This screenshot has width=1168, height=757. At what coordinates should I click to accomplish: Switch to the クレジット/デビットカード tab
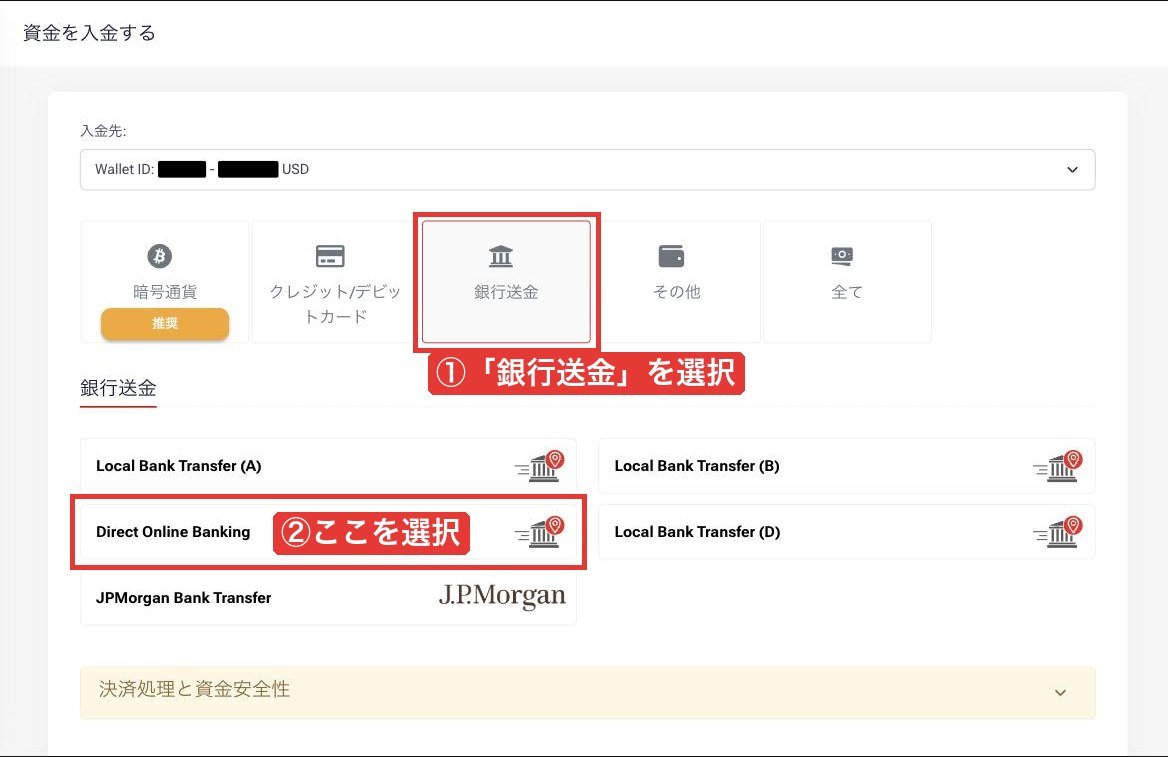click(335, 282)
